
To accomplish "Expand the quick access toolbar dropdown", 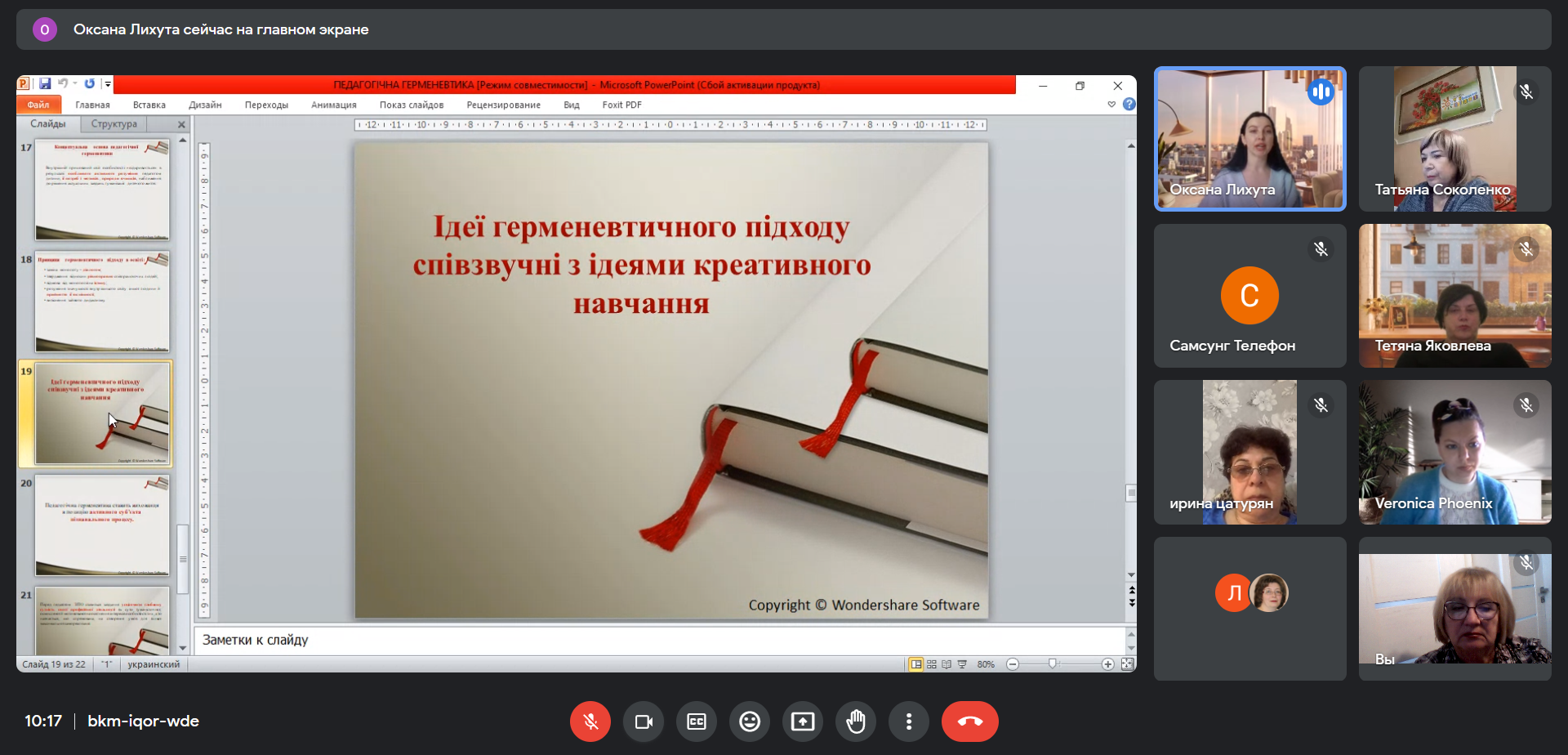I will tap(108, 84).
